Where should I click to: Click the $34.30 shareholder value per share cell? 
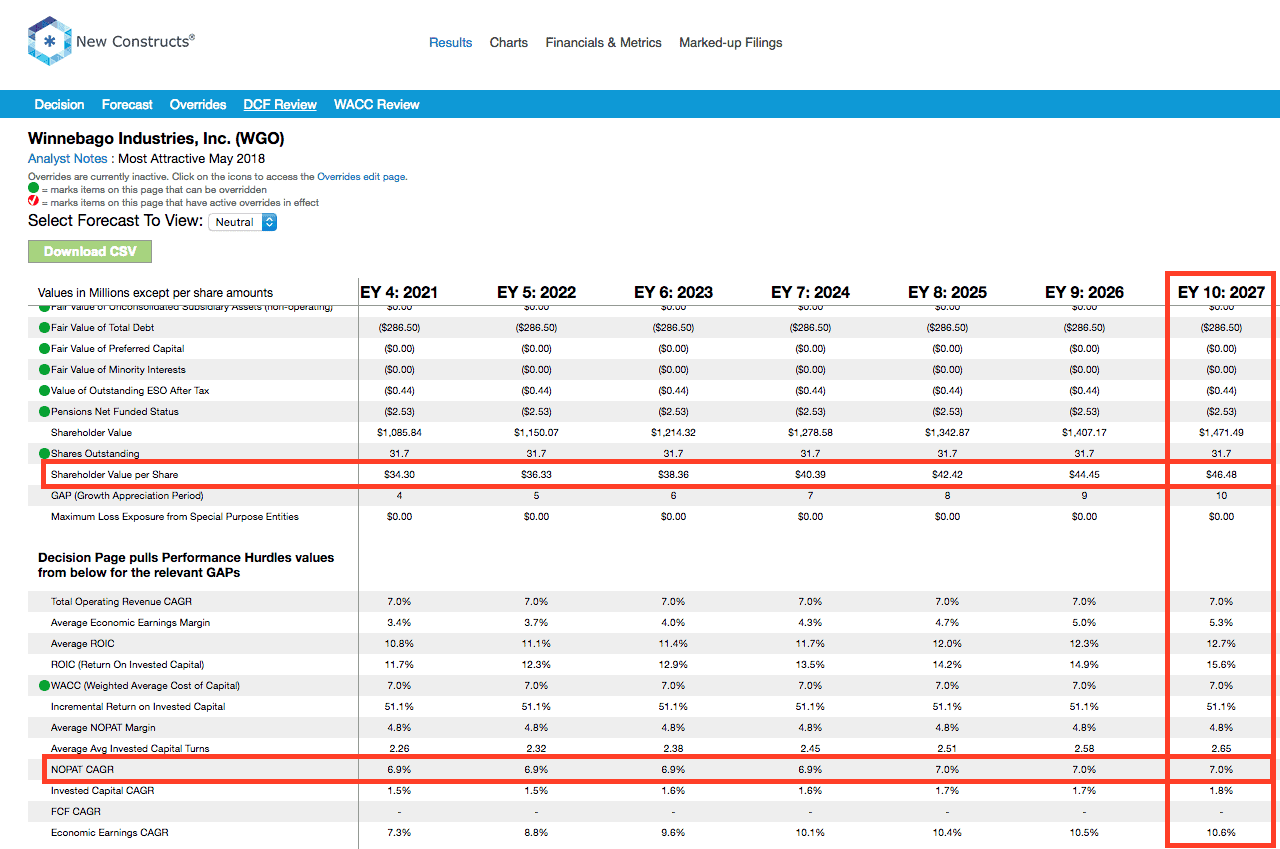pos(399,475)
